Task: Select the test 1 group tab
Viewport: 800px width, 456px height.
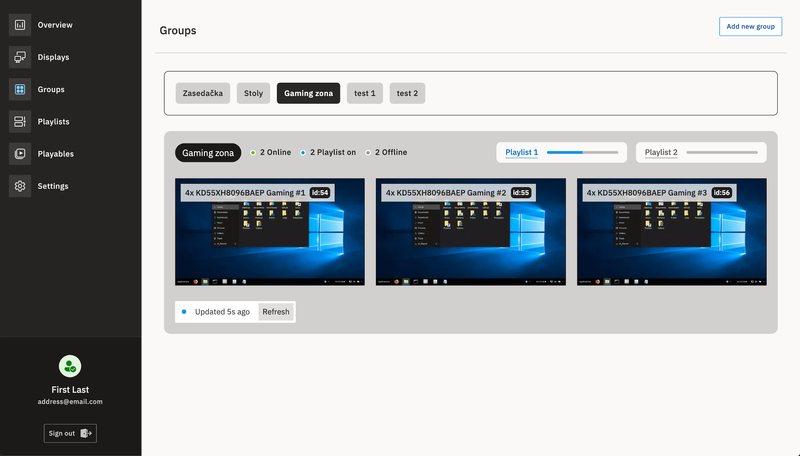Action: (x=365, y=93)
